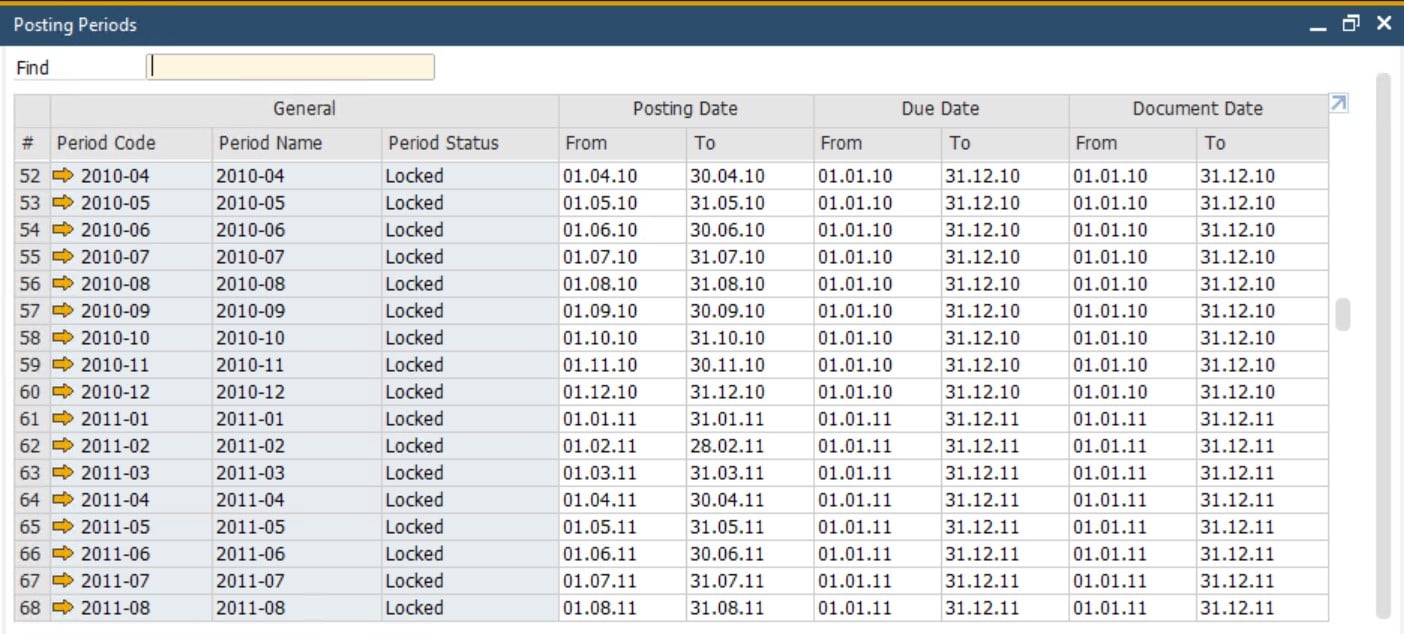Select the Period Code column header
The image size is (1404, 634).
(107, 143)
